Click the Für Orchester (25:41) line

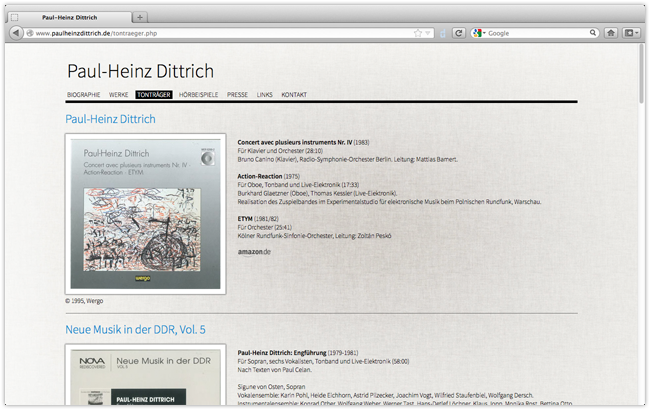pyautogui.click(x=265, y=228)
